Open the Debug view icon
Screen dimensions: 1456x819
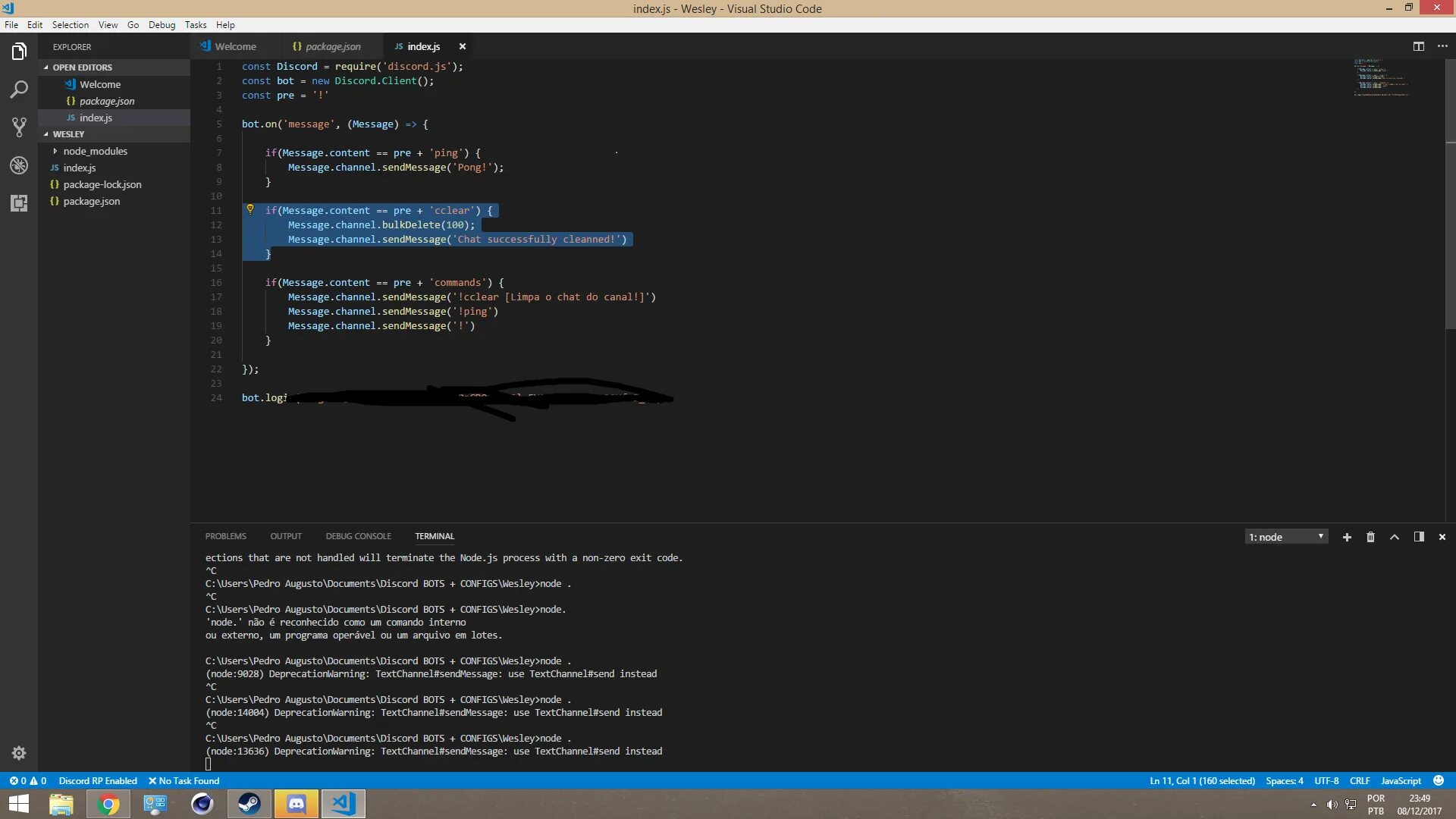(x=19, y=165)
